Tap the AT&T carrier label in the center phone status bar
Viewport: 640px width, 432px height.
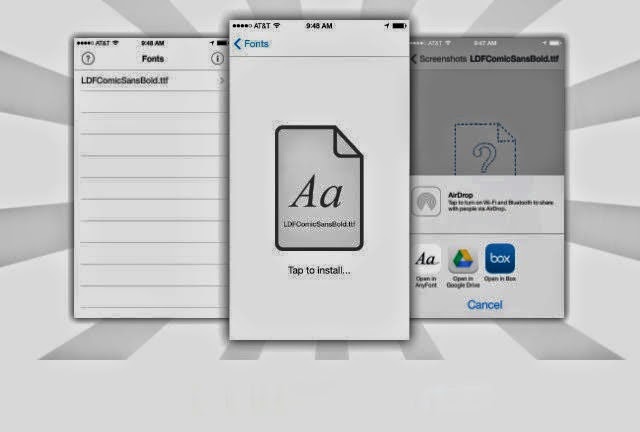coord(262,26)
